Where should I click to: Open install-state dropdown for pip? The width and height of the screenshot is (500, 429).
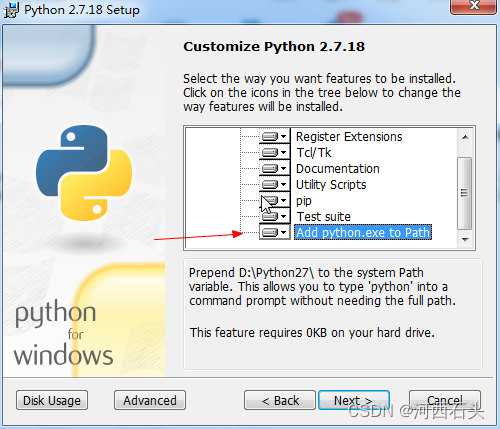pyautogui.click(x=275, y=200)
